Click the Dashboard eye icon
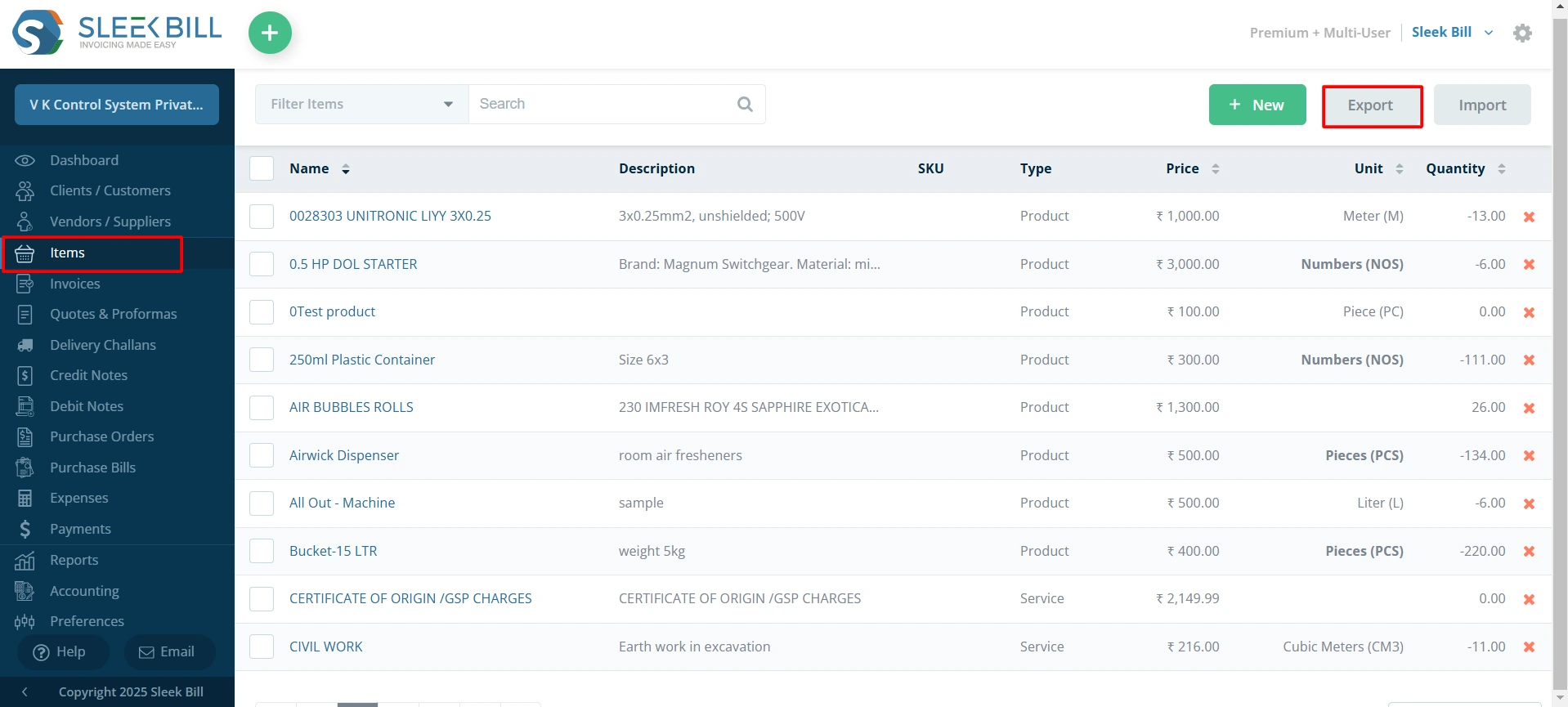 click(25, 160)
